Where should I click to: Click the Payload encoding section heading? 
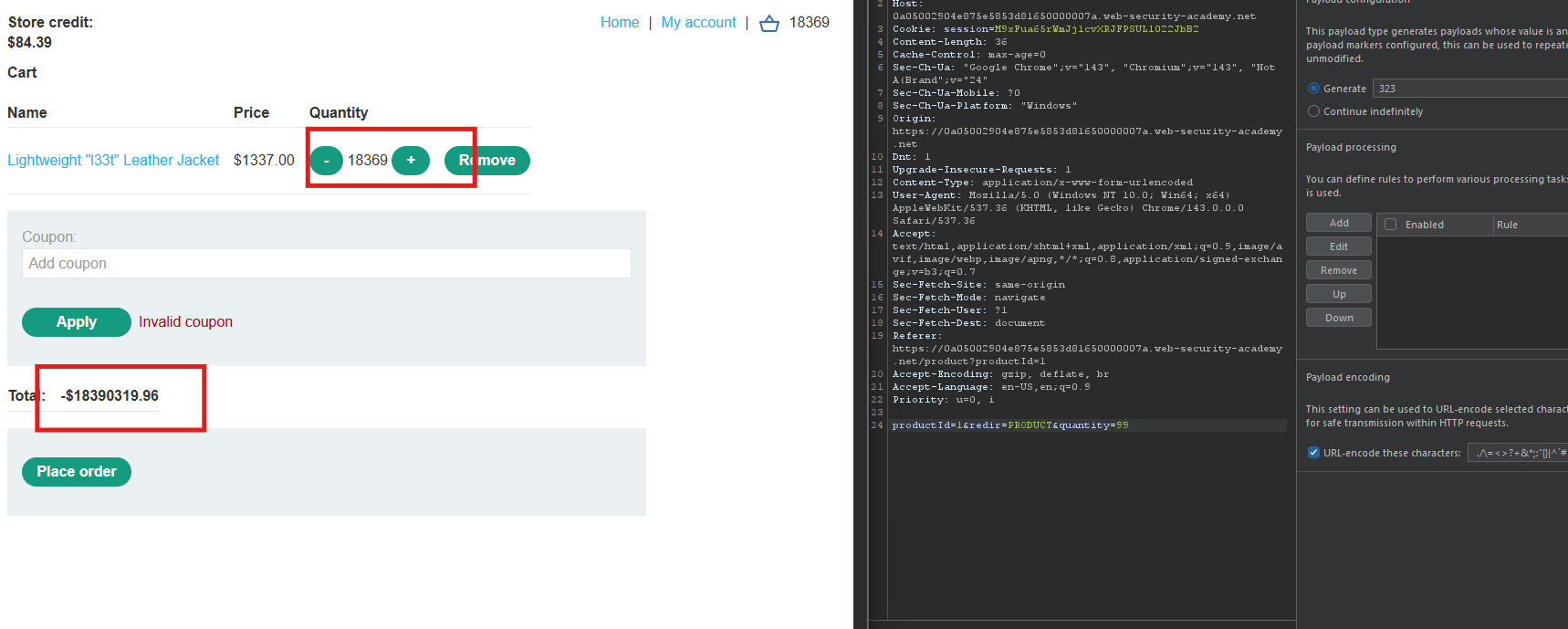(1348, 377)
